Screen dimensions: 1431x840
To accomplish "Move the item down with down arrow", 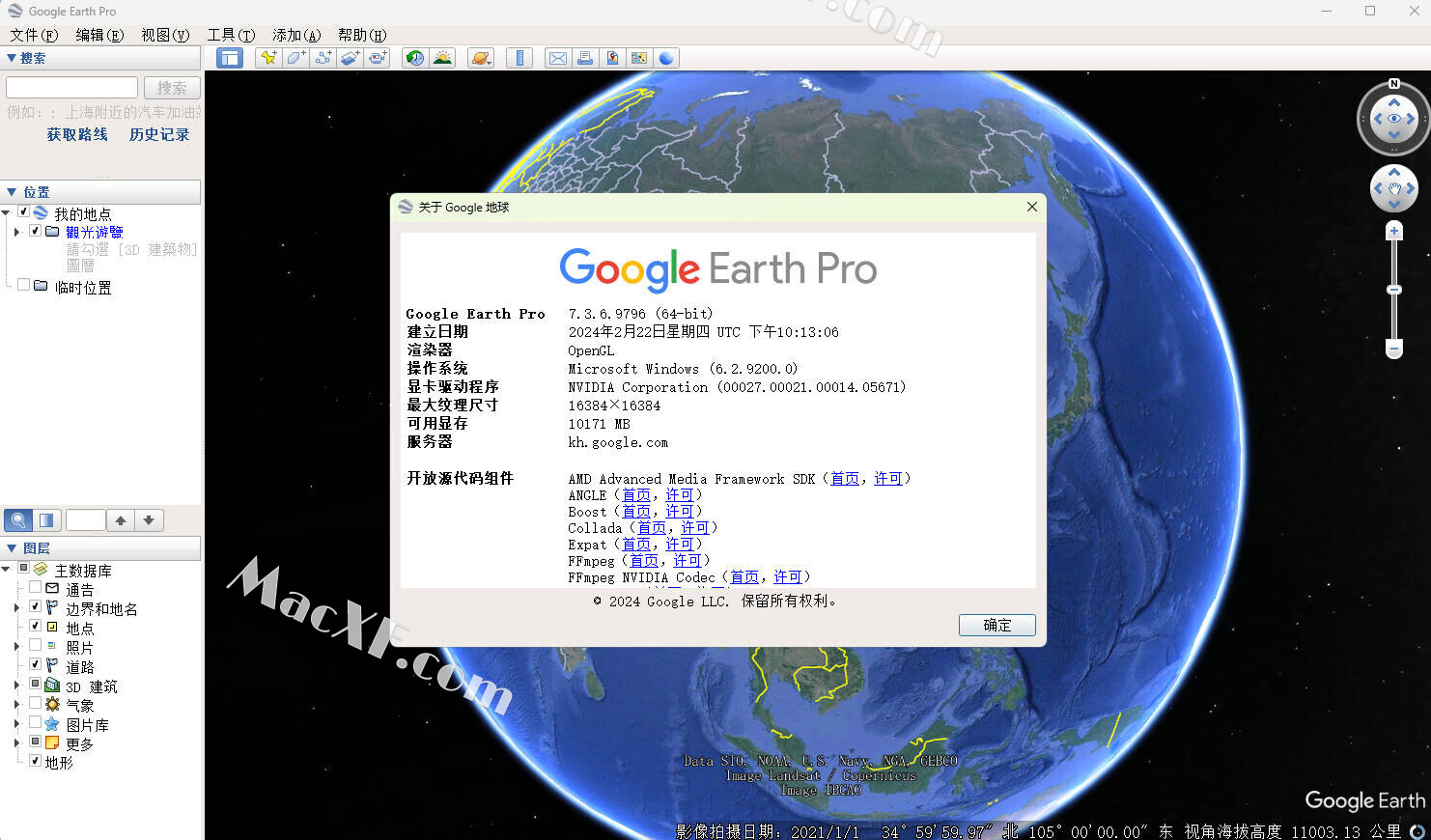I will [x=149, y=520].
